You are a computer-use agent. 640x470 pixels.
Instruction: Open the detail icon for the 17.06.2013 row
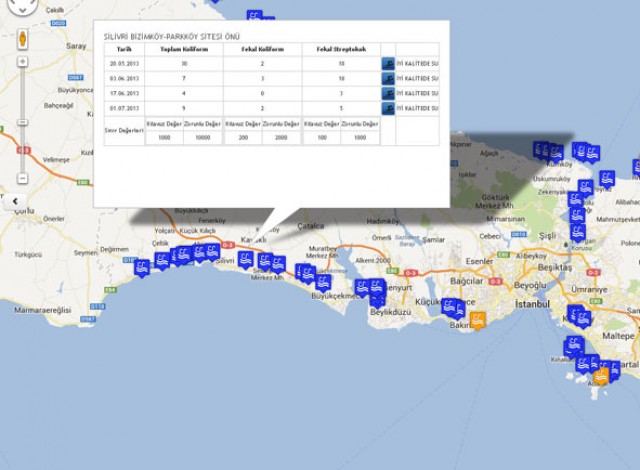click(387, 93)
